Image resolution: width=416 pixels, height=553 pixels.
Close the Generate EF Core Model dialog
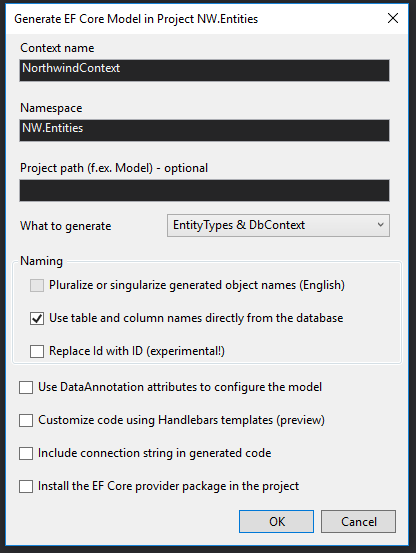(x=393, y=18)
